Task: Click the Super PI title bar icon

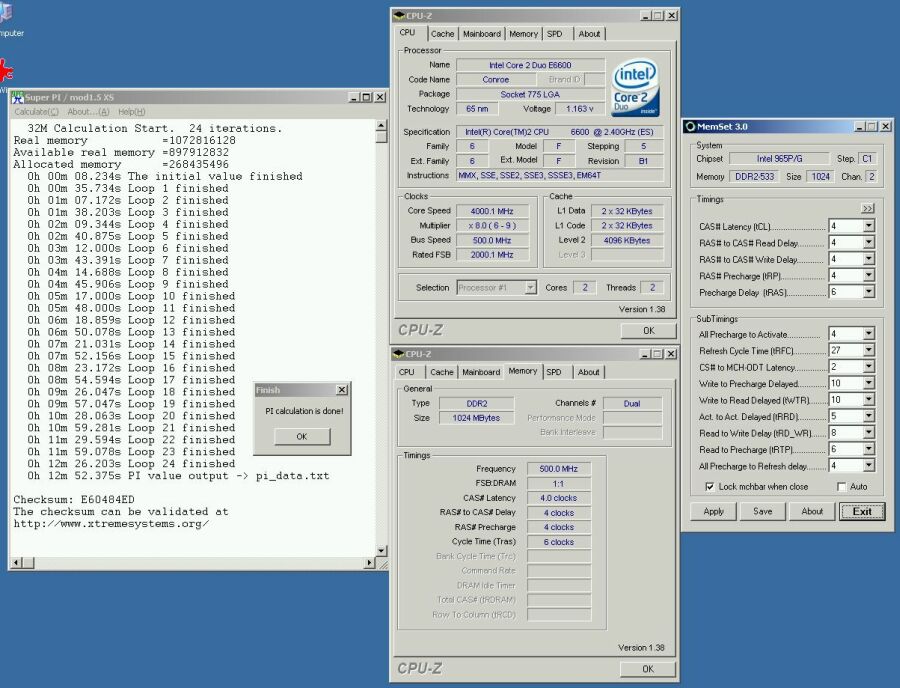Action: [18, 97]
